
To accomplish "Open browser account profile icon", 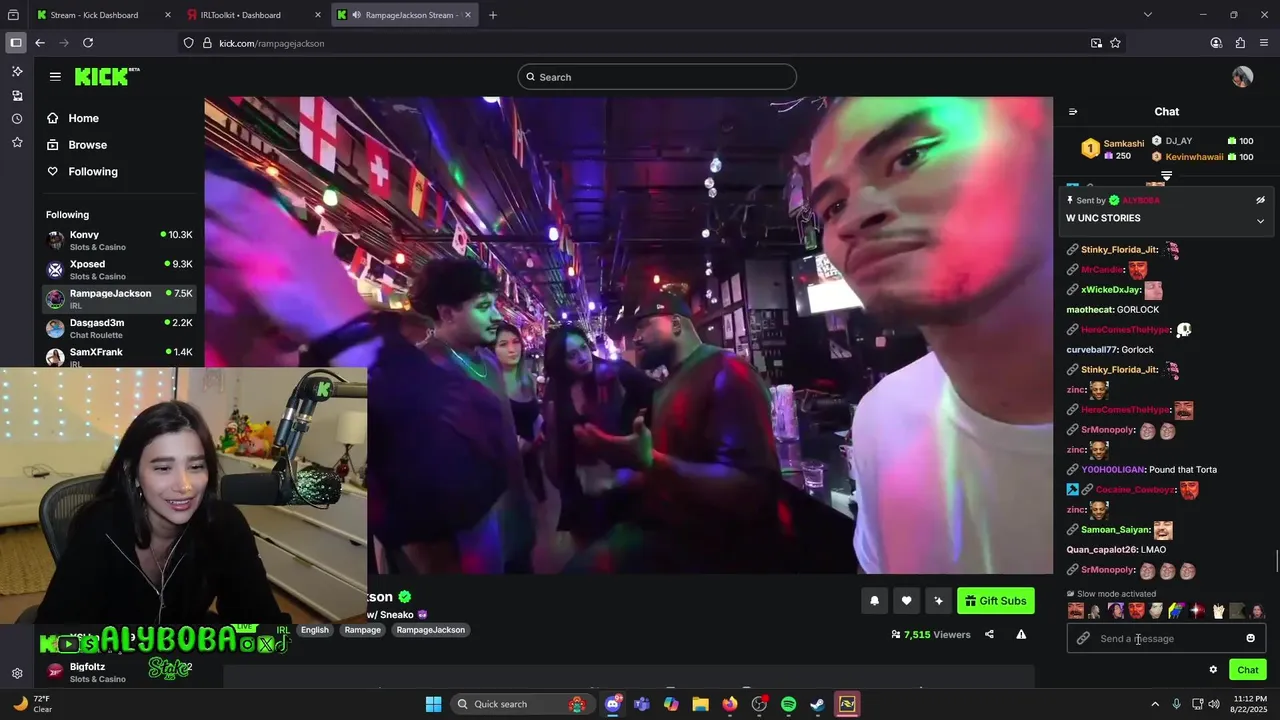I will pyautogui.click(x=1216, y=43).
